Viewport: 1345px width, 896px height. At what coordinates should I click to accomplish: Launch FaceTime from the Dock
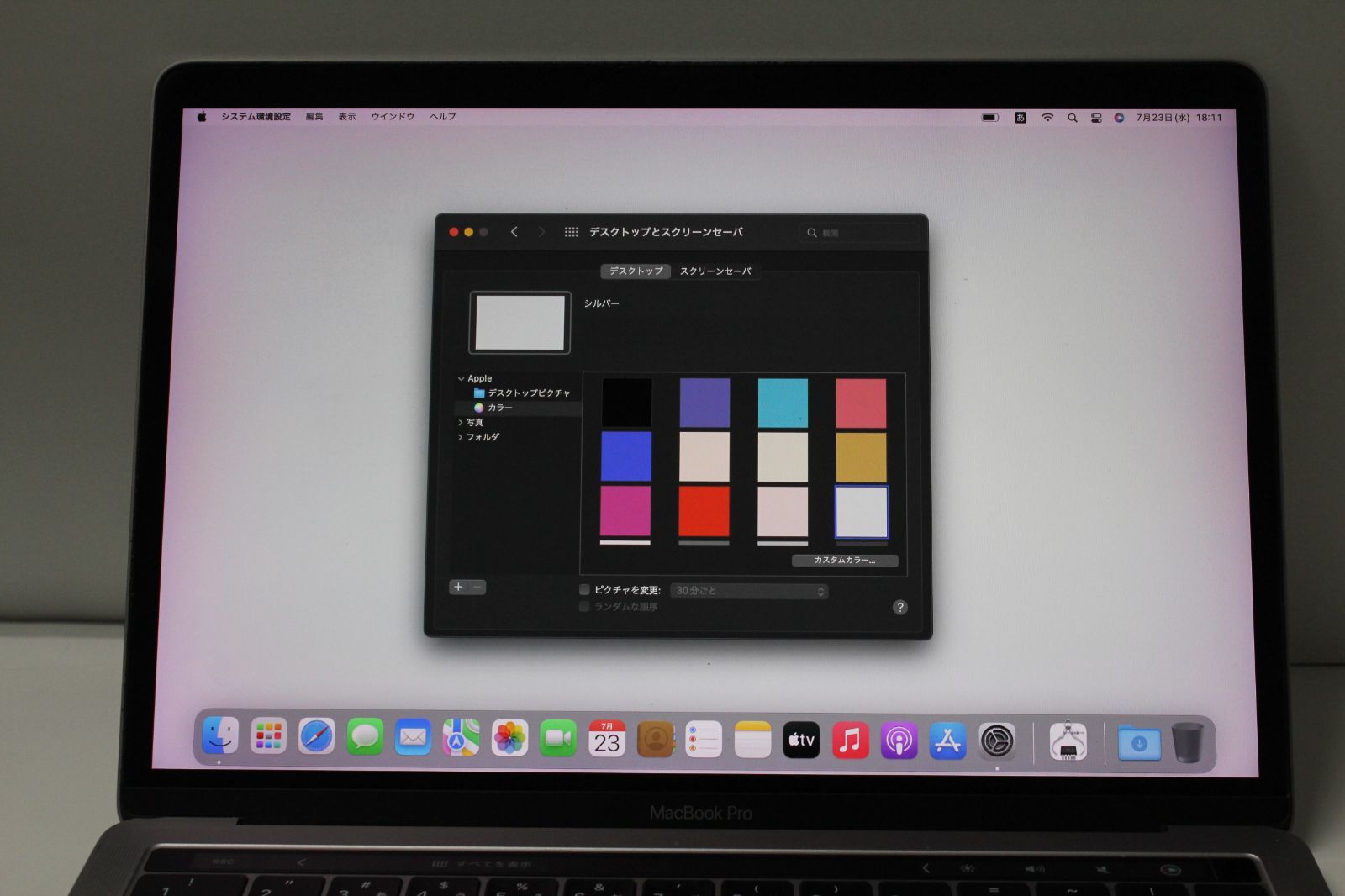tap(557, 739)
